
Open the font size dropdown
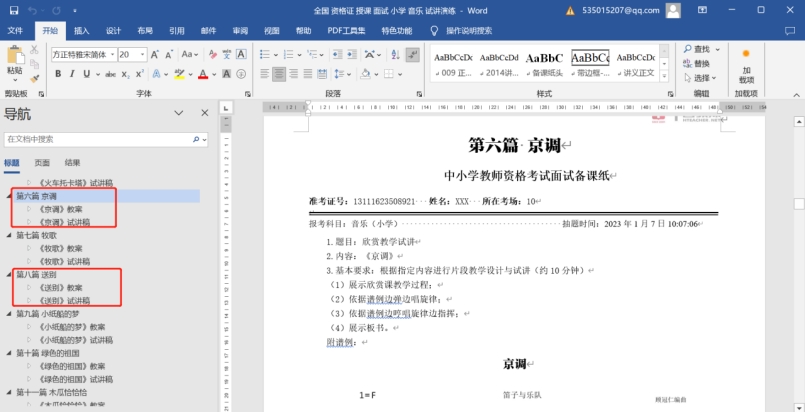[142, 54]
